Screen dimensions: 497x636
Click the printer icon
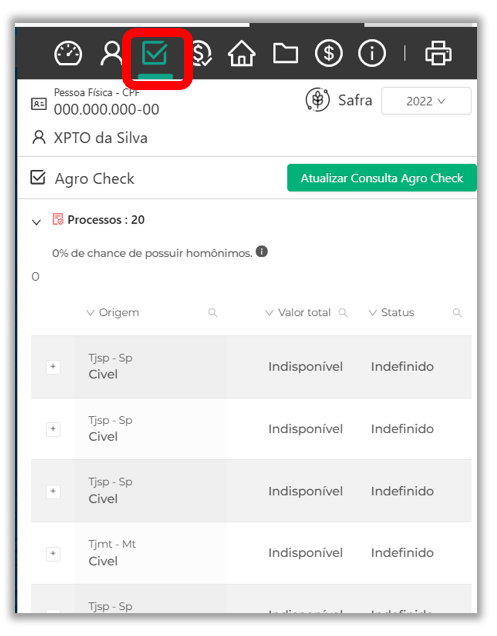[438, 53]
